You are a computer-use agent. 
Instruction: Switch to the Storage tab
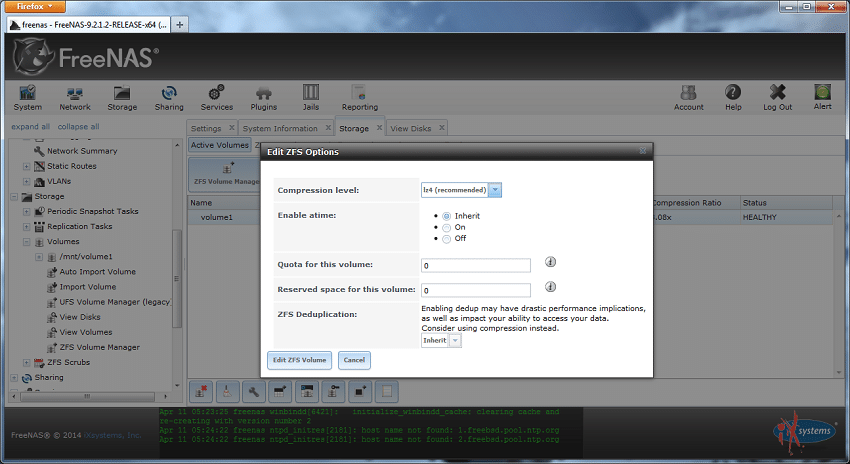point(354,128)
